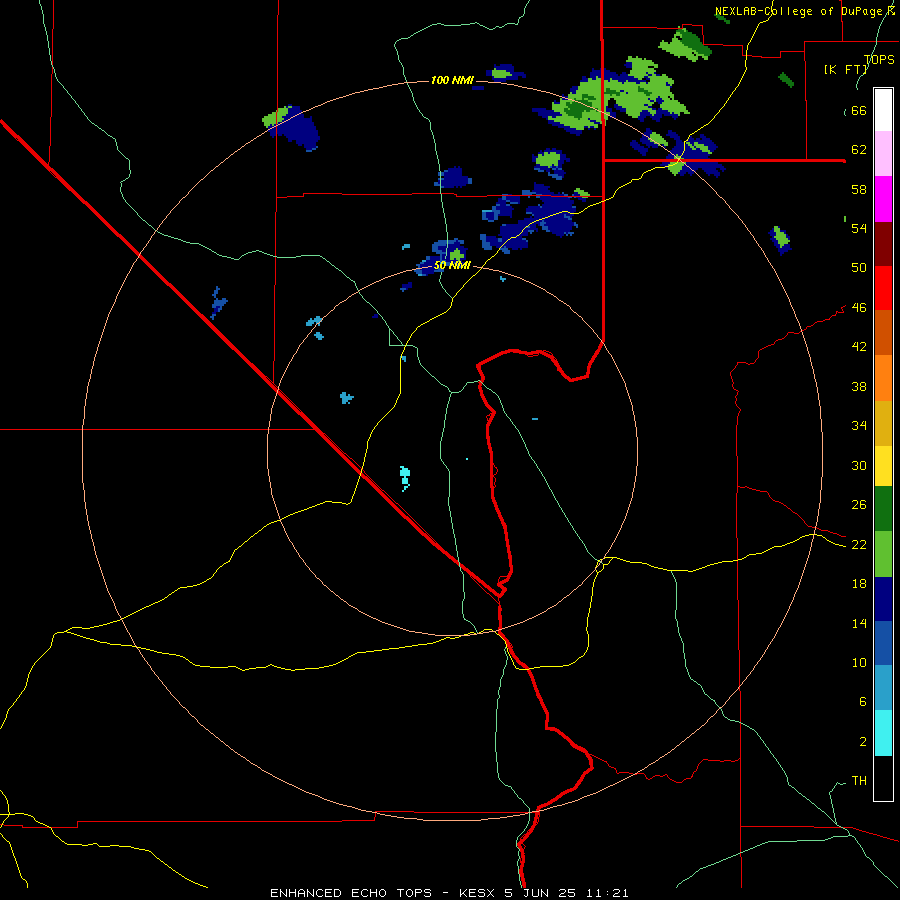Select the '38' legend value
Viewport: 900px width, 900px height.
click(859, 386)
